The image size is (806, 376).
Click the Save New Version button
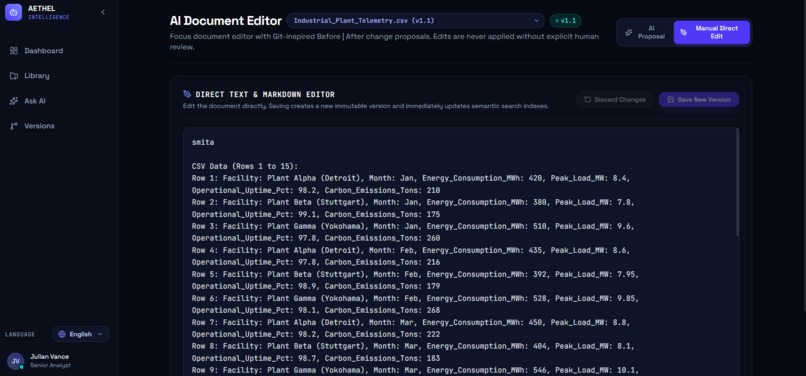(x=699, y=100)
